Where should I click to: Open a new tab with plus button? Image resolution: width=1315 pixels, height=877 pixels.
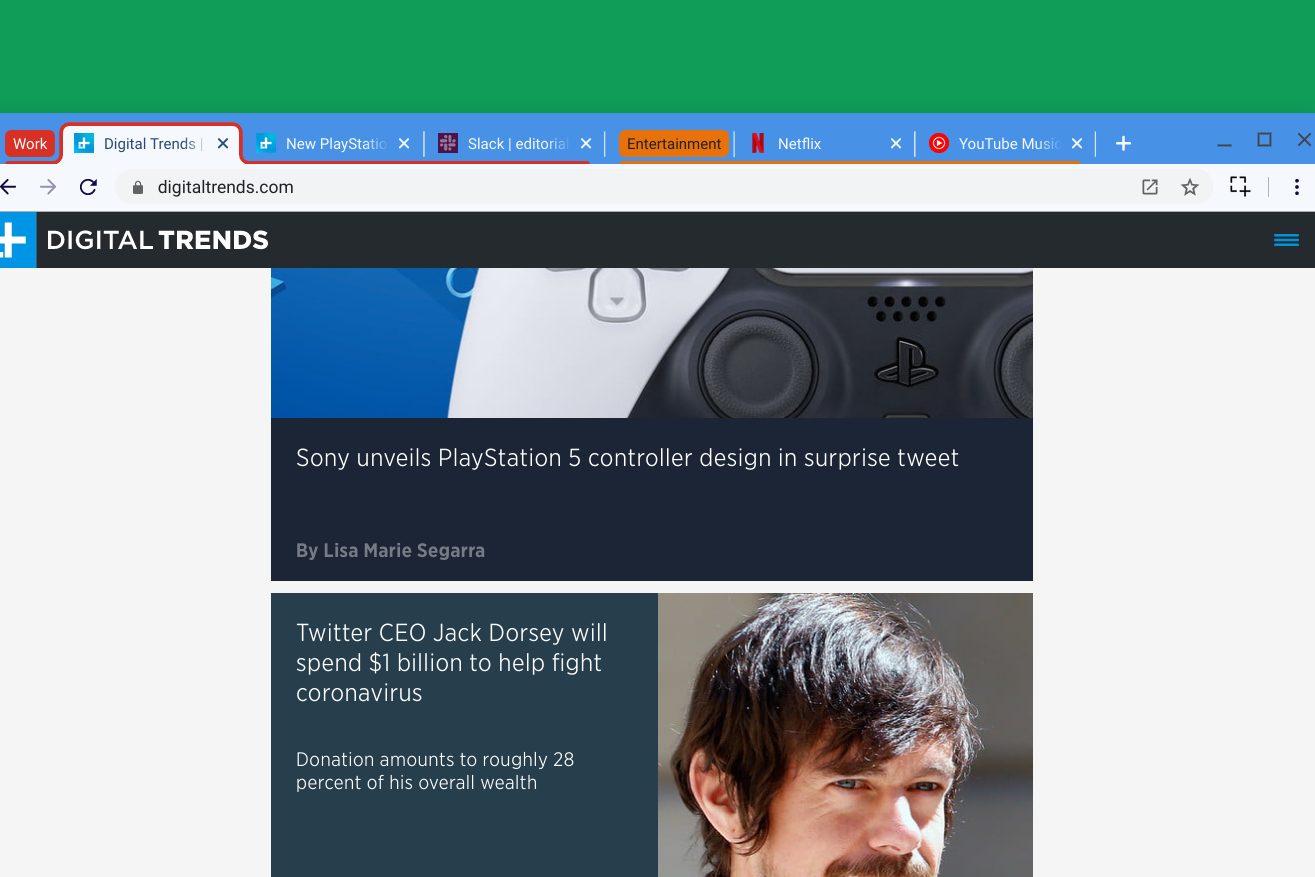1123,144
